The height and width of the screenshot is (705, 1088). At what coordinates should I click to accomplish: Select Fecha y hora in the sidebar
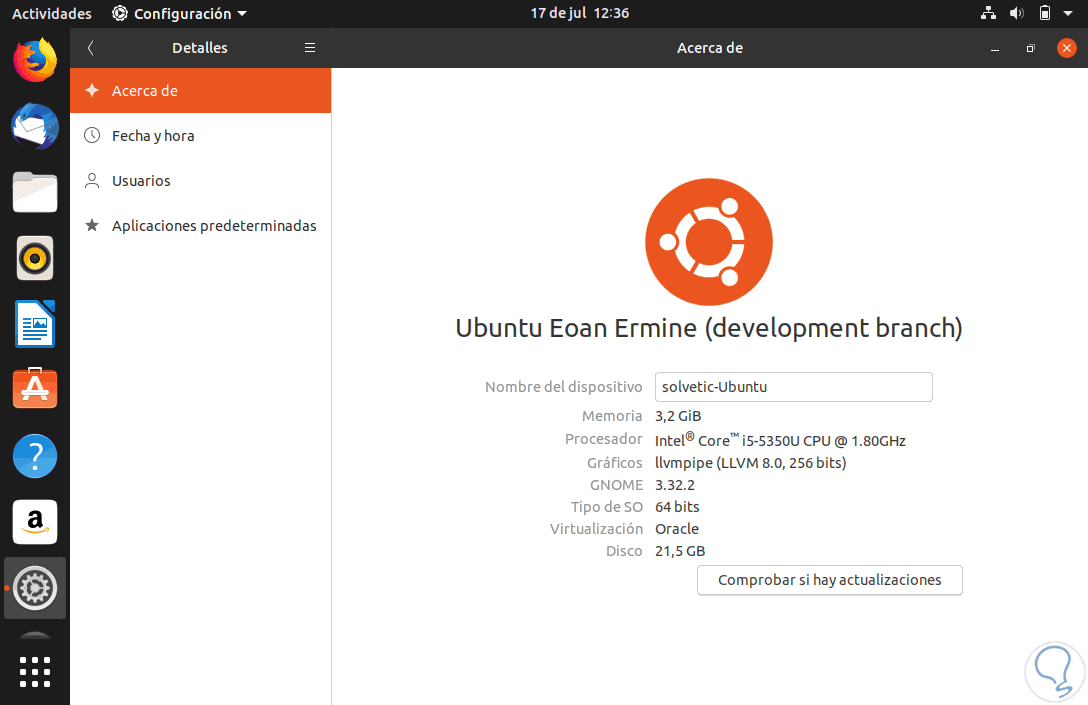pos(201,135)
